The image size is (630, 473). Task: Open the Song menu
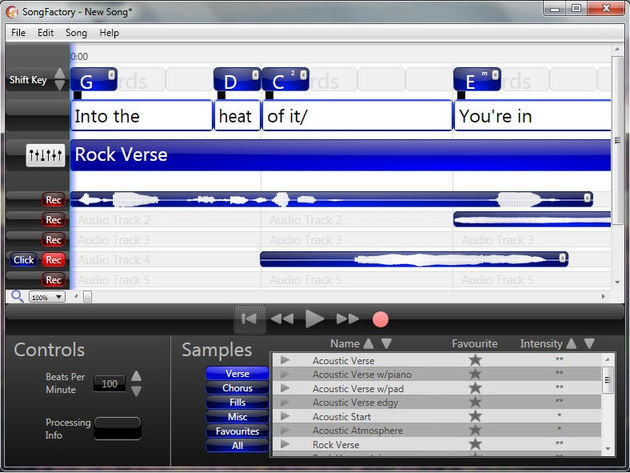pos(76,33)
